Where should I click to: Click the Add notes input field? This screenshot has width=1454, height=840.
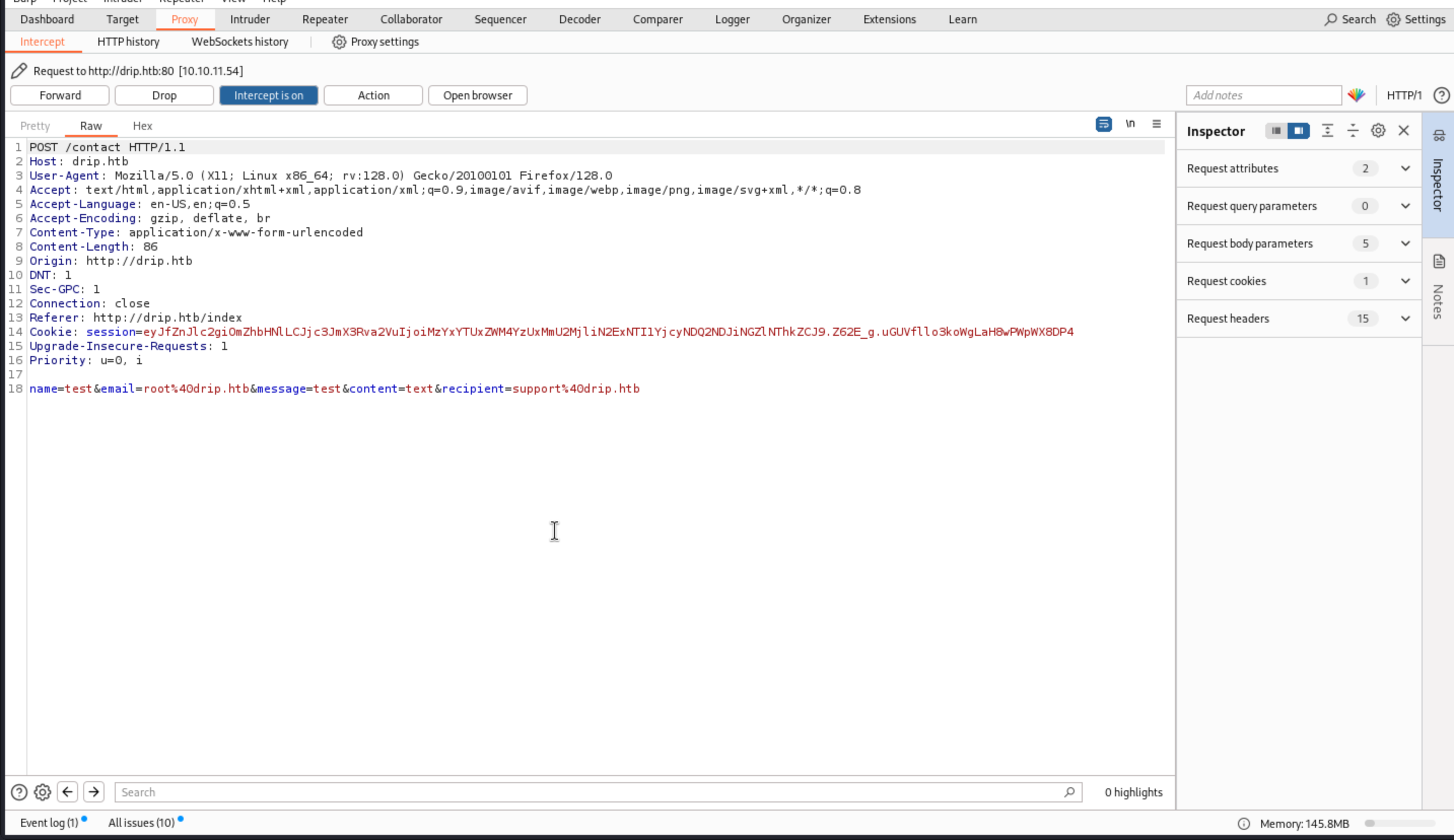pyautogui.click(x=1264, y=95)
